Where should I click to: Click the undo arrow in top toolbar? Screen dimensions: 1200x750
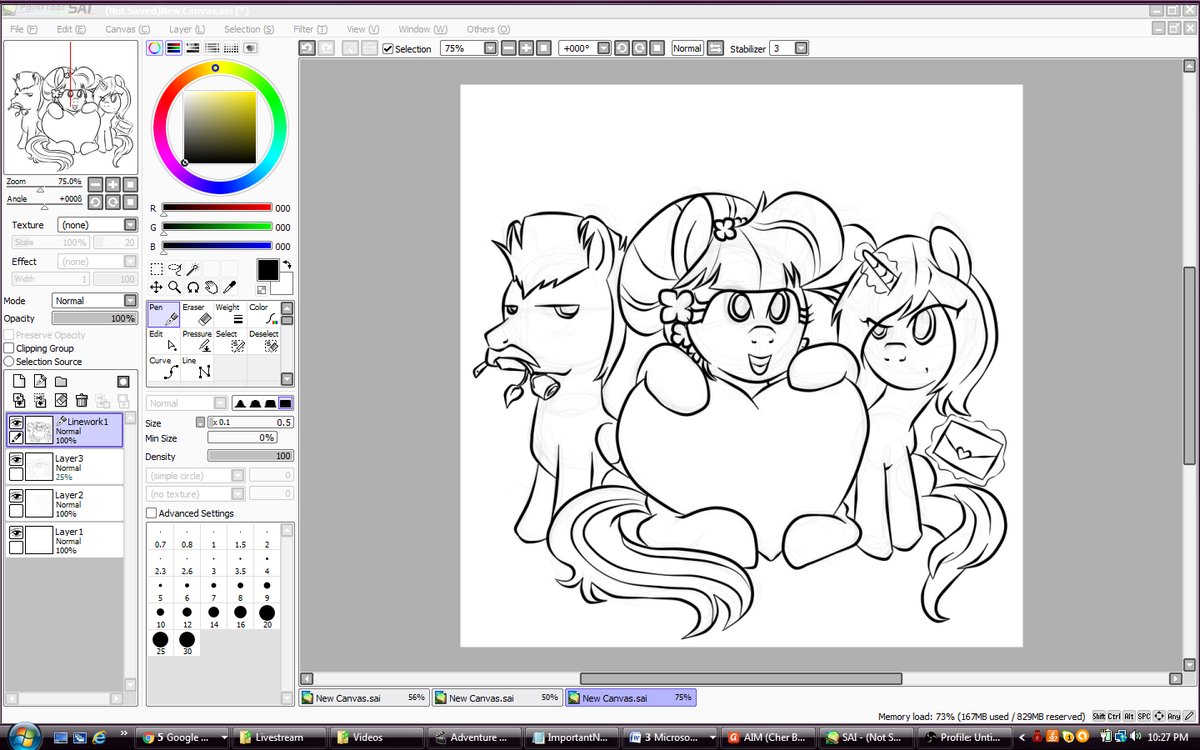tap(307, 48)
